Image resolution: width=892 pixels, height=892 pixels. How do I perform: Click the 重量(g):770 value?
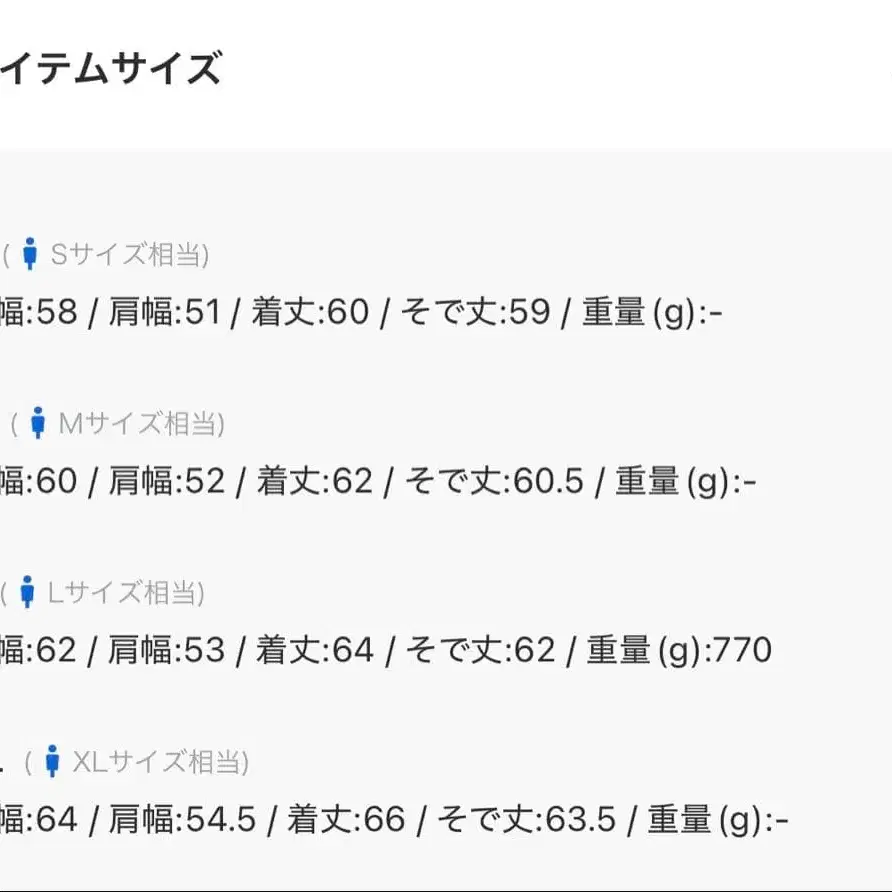(x=678, y=651)
